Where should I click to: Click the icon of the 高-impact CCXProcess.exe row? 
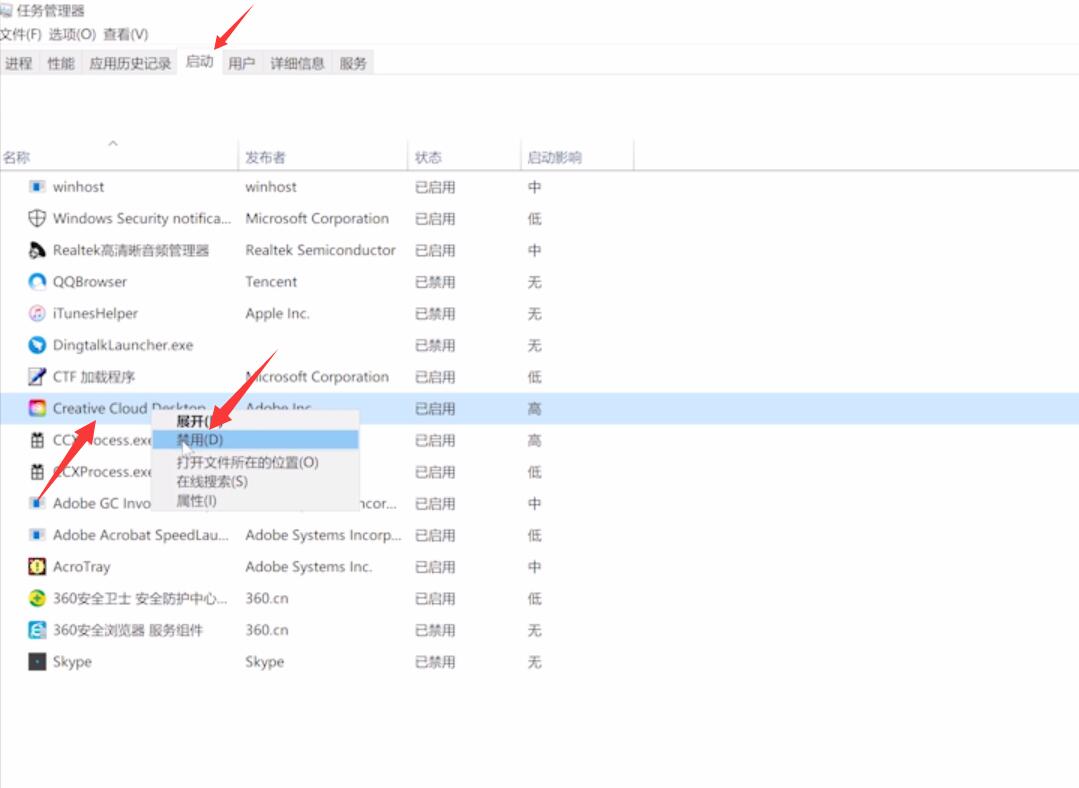pos(37,440)
